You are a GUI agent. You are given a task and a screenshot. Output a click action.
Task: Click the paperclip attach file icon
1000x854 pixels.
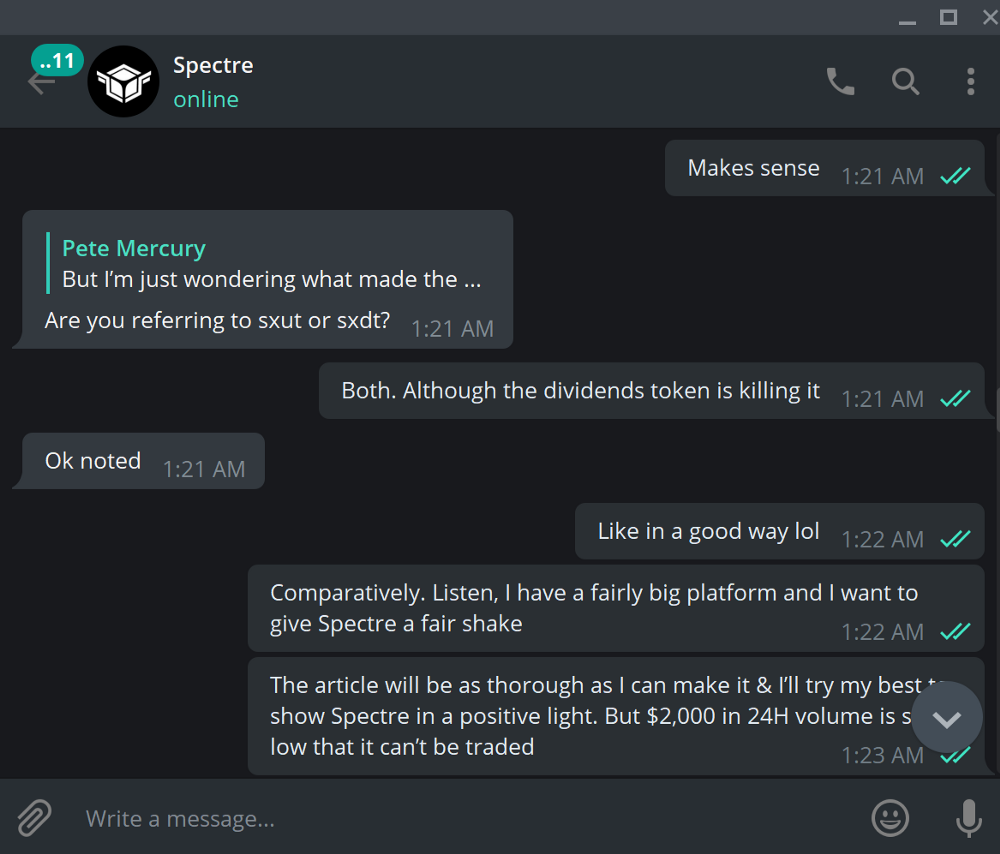coord(34,818)
